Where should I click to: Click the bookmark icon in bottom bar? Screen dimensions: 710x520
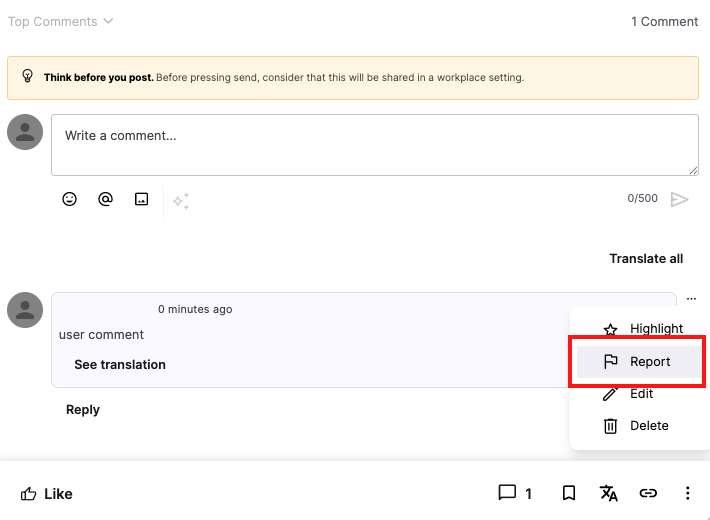[568, 493]
